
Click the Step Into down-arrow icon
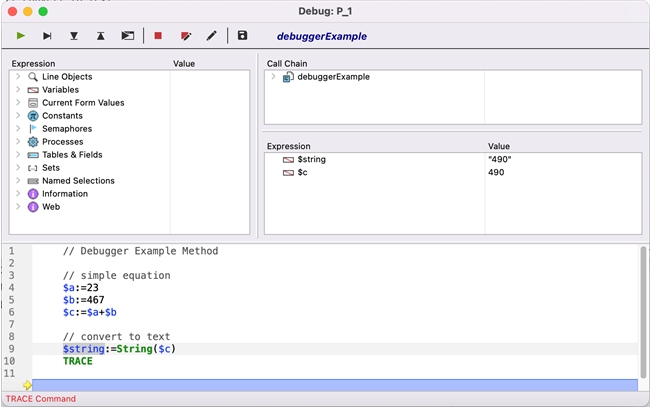tap(74, 36)
